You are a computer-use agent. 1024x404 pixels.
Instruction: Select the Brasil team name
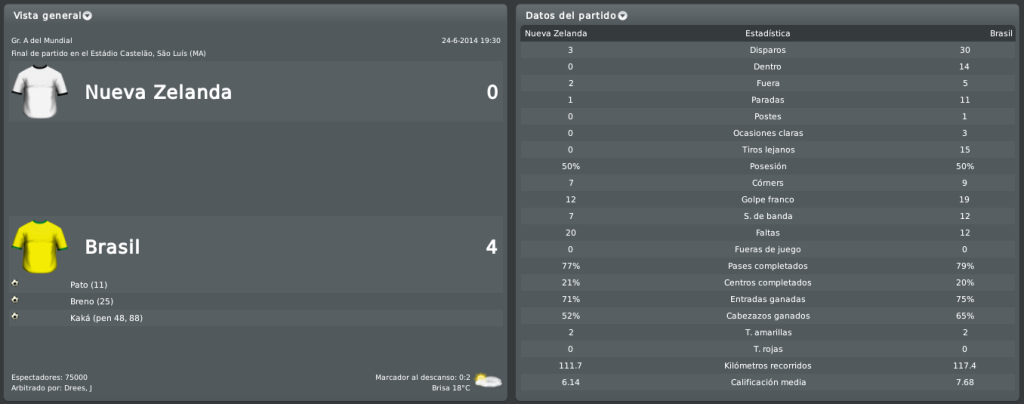point(112,247)
